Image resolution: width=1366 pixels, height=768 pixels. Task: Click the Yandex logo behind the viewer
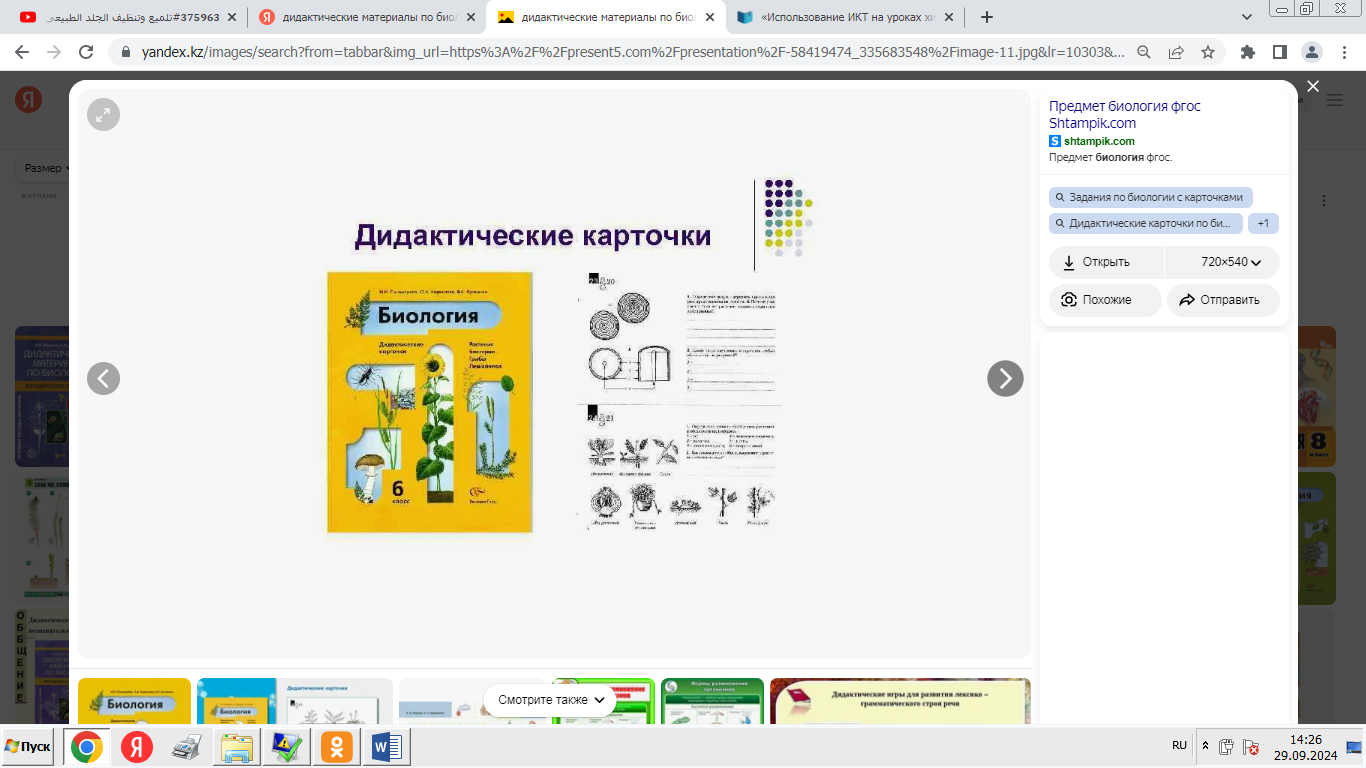[x=28, y=99]
